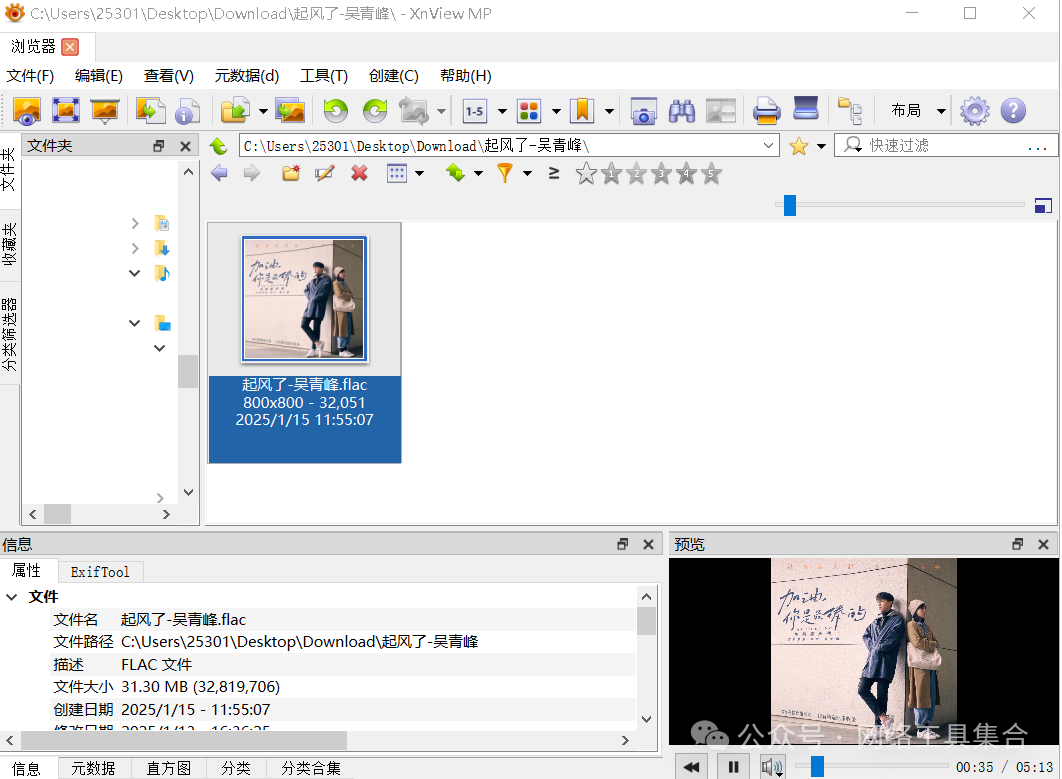Open the 直方图 histogram tab
The width and height of the screenshot is (1062, 779).
(x=168, y=768)
